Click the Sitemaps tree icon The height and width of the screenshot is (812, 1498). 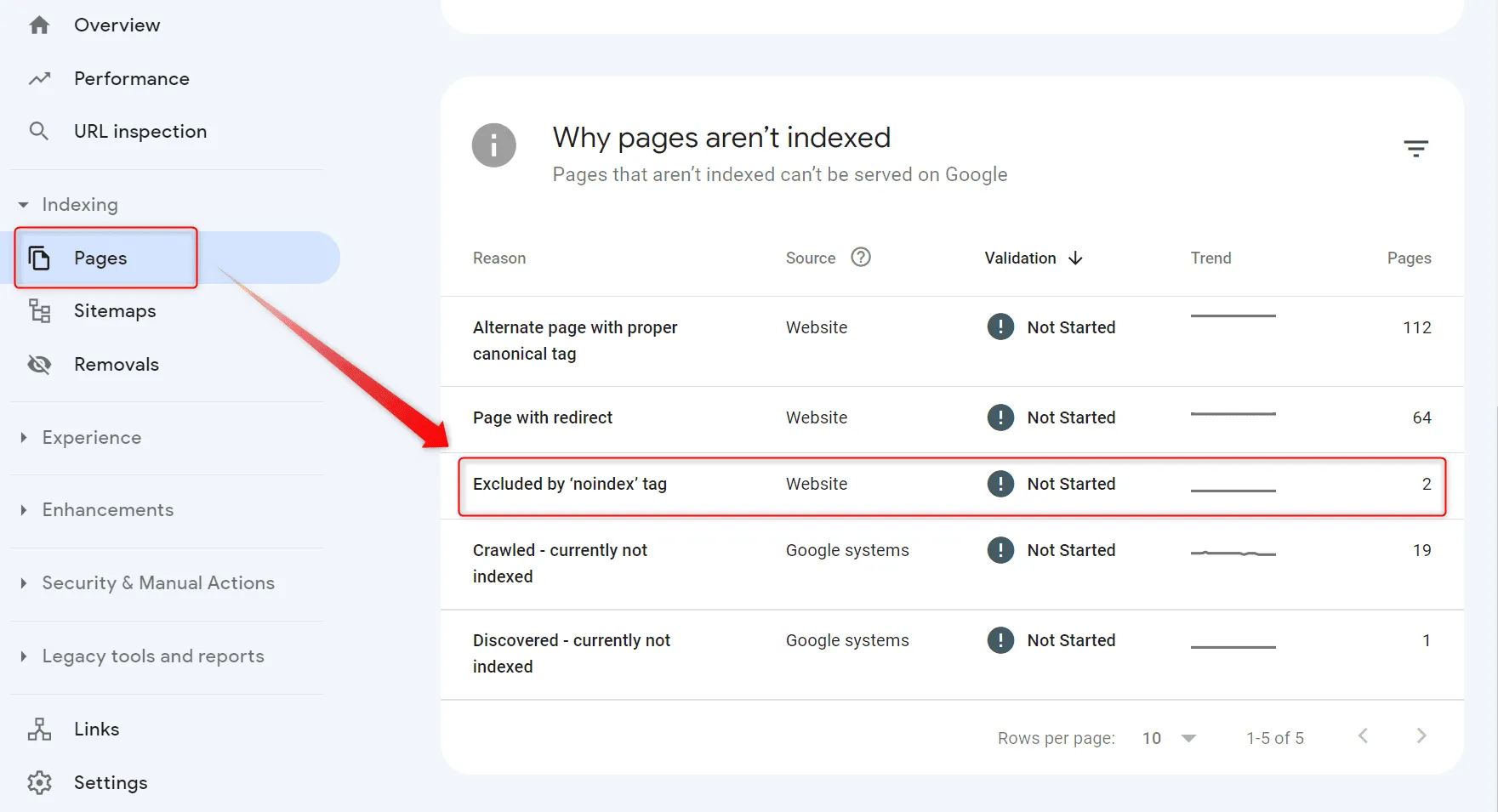(x=39, y=311)
